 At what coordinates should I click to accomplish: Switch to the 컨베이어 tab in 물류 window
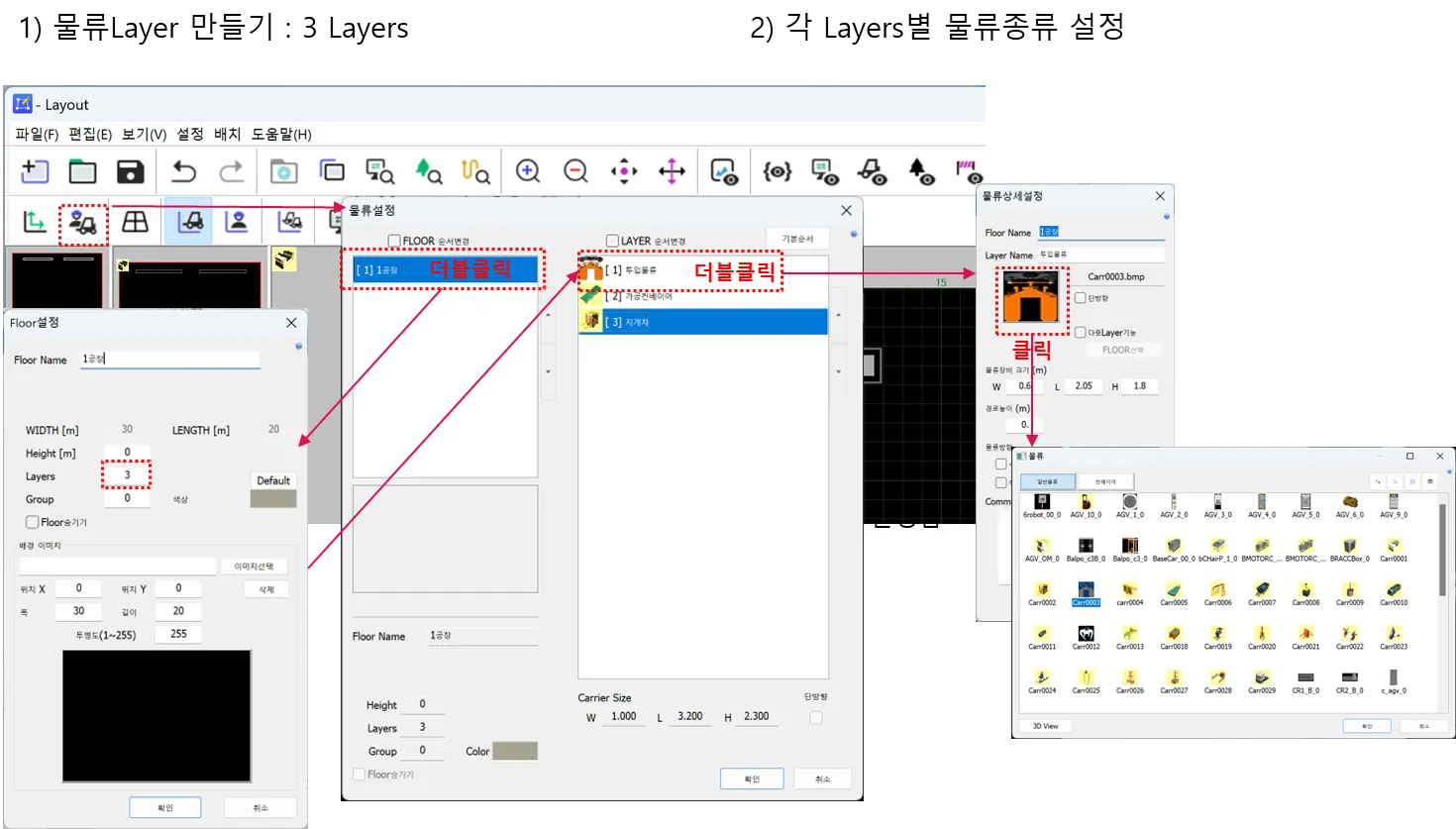click(1105, 481)
